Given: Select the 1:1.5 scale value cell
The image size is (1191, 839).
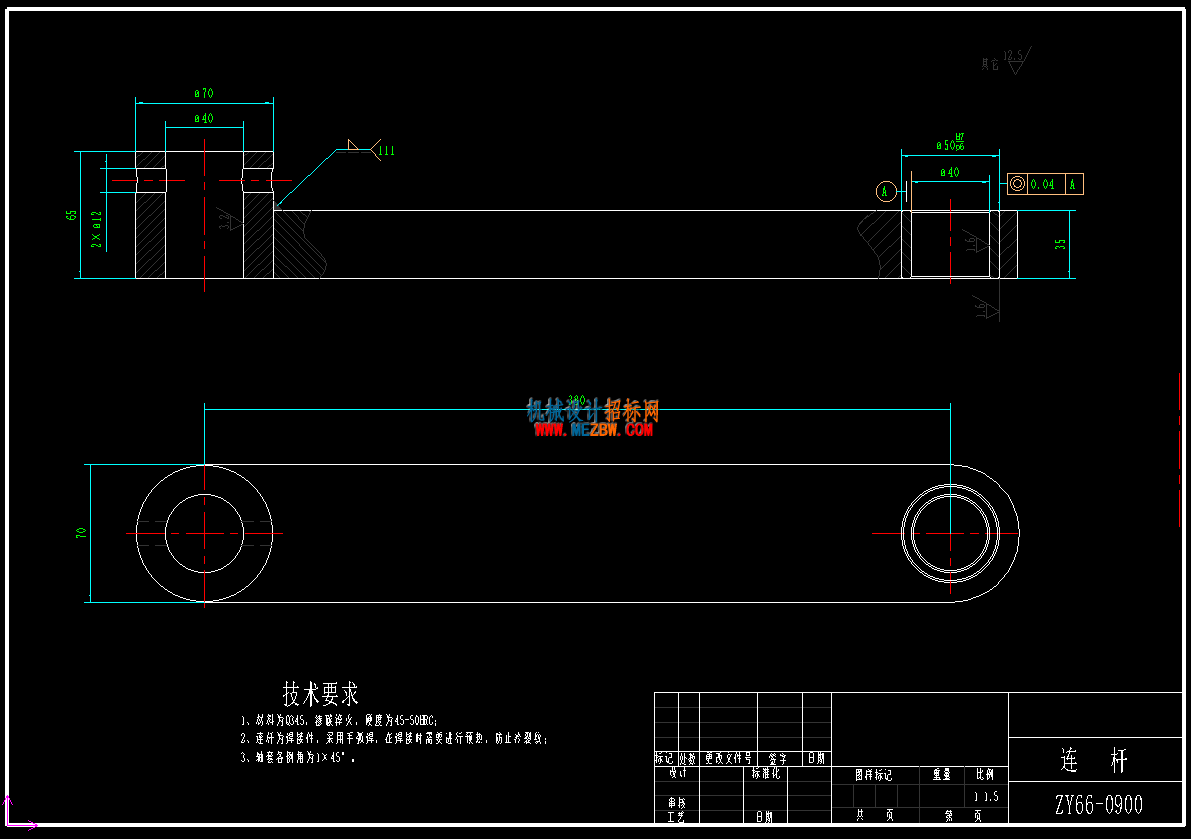Looking at the screenshot, I should coord(987,796).
